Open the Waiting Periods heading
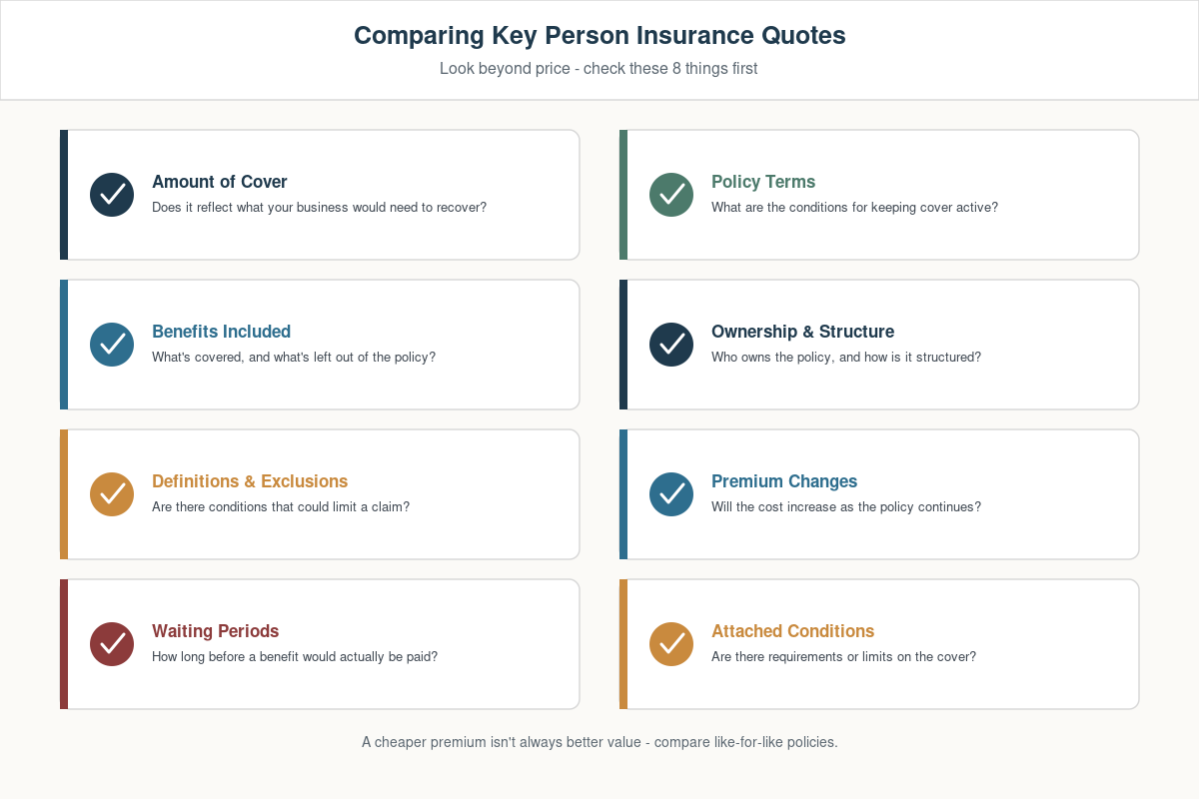Screen dimensions: 1200x800 (215, 632)
